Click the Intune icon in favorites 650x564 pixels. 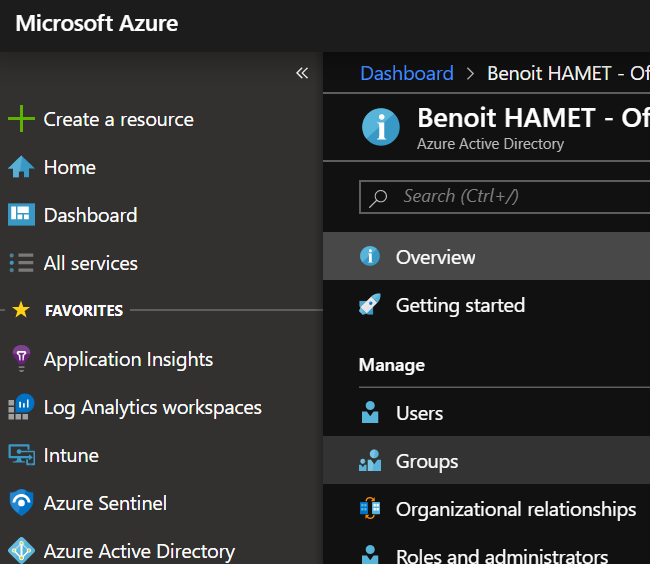pos(21,455)
